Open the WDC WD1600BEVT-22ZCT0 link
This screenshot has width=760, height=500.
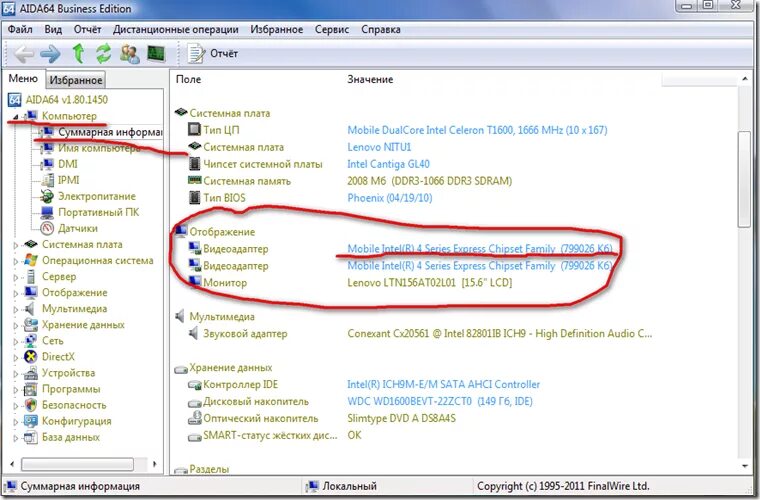[x=440, y=401]
